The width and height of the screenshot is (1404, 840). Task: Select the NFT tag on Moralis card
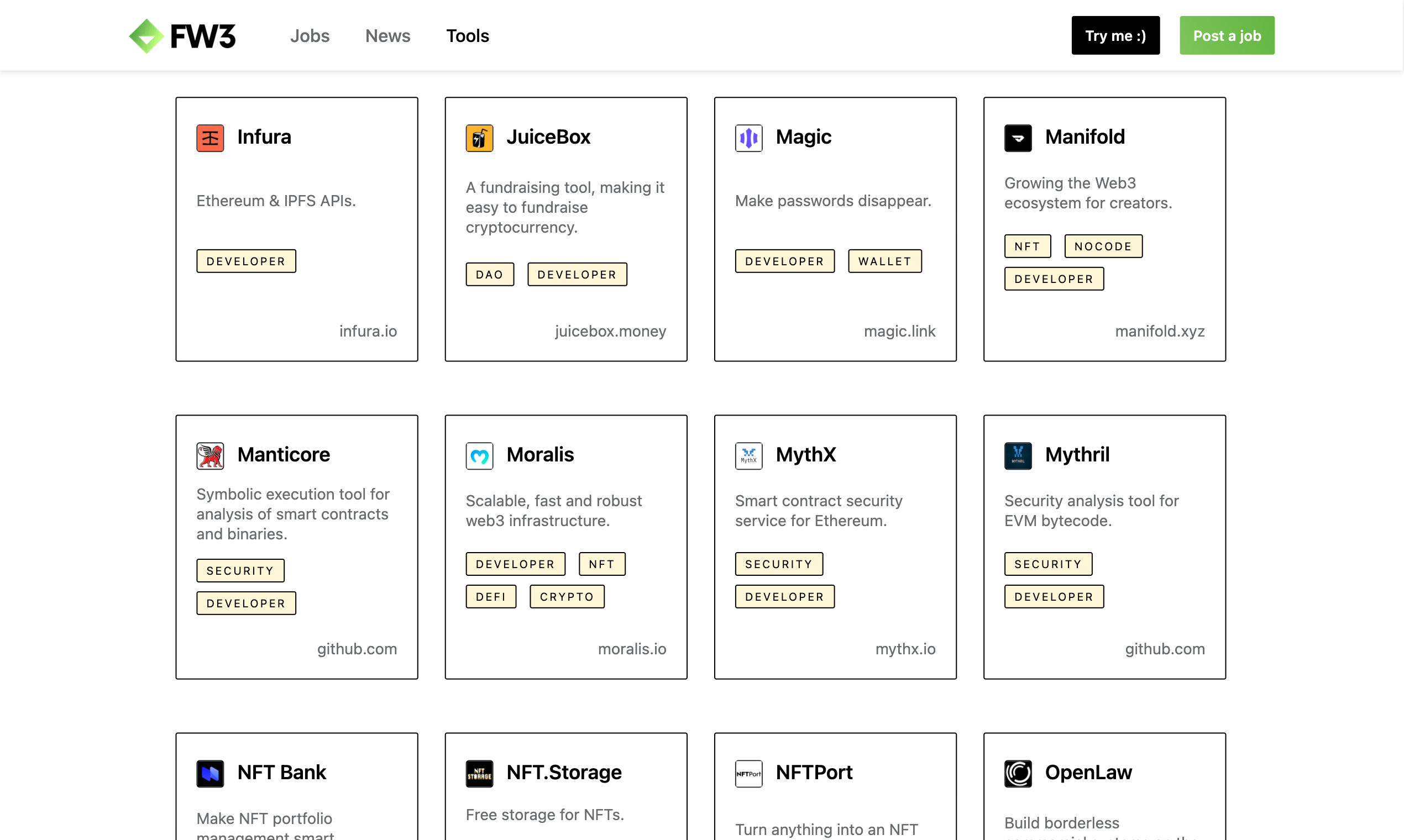(602, 564)
